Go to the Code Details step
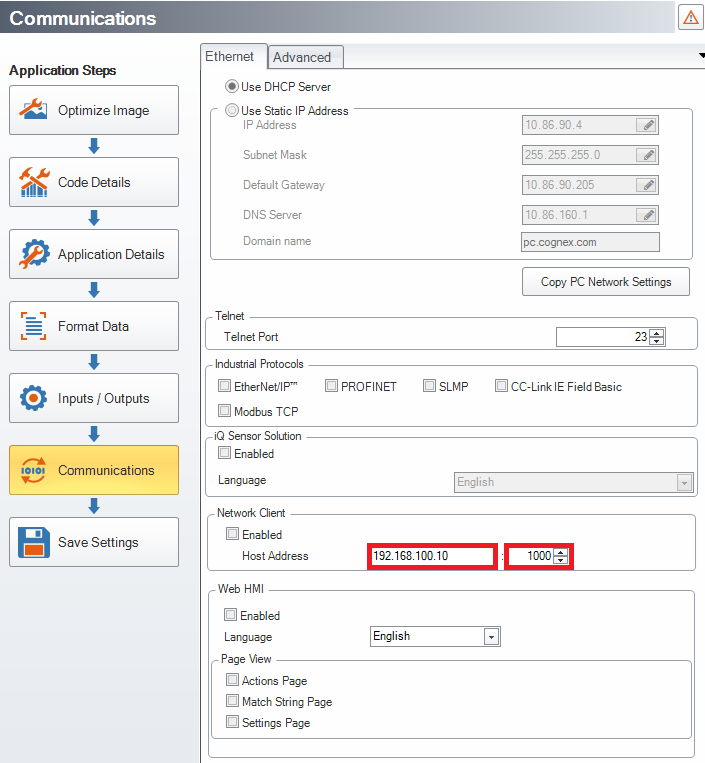 (94, 182)
